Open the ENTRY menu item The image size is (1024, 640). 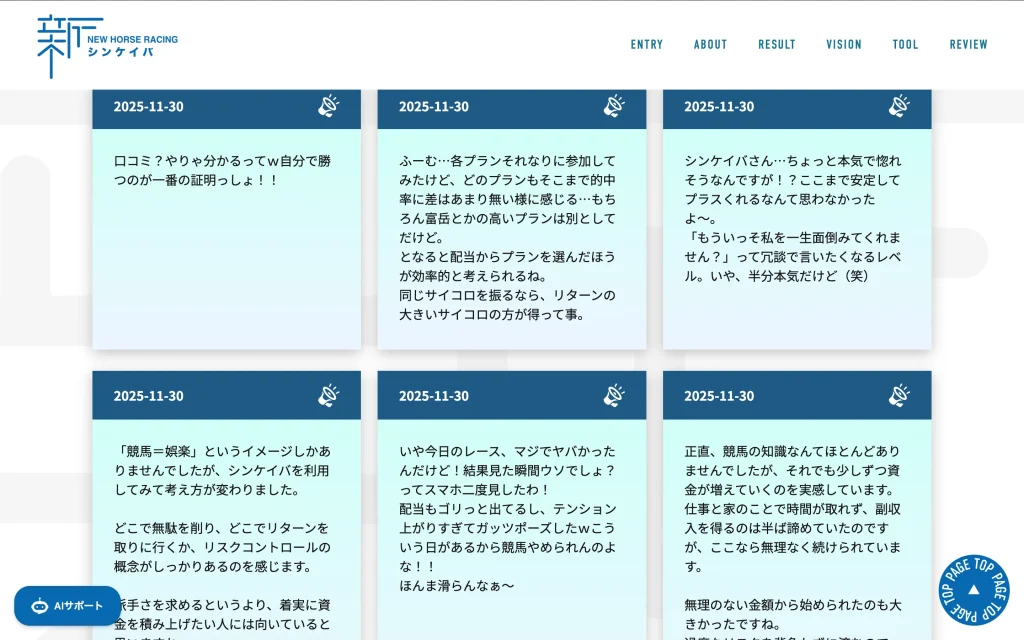647,44
